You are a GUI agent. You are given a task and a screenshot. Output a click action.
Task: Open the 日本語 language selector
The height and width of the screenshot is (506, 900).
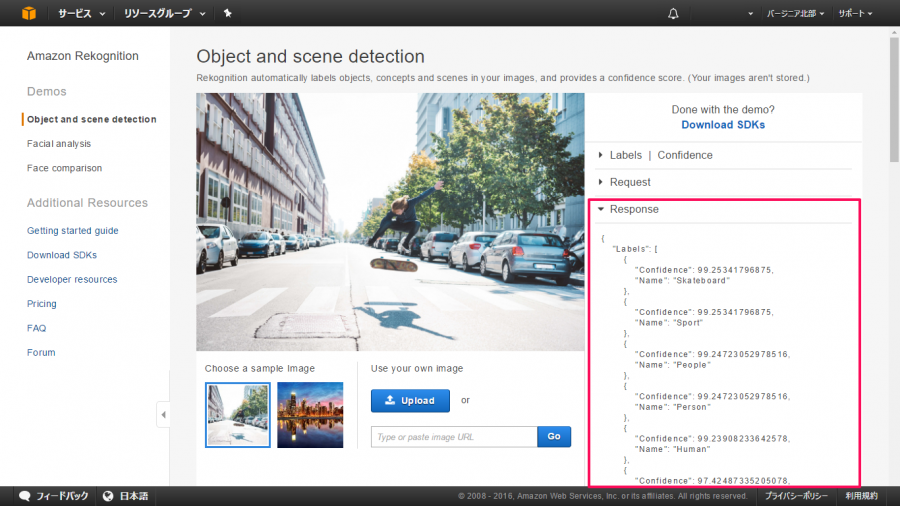click(x=133, y=496)
